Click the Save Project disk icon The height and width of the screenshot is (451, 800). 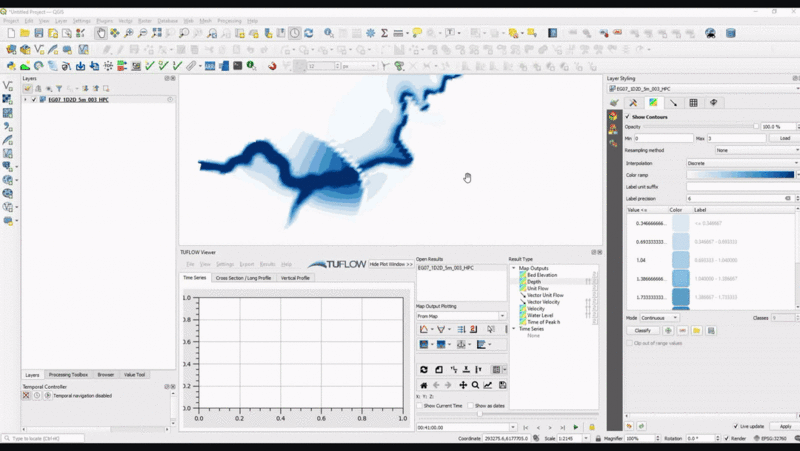[39, 33]
